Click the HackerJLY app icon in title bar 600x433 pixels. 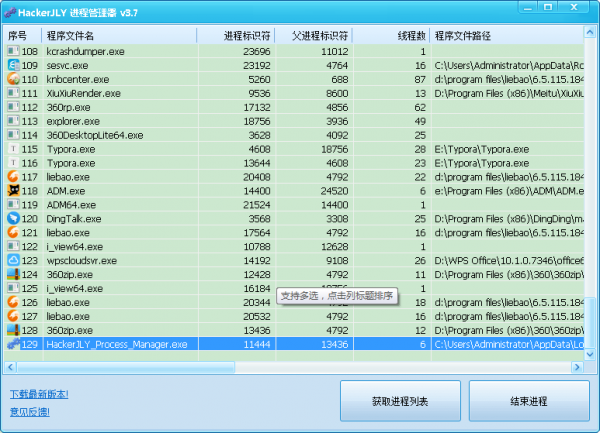(x=10, y=13)
